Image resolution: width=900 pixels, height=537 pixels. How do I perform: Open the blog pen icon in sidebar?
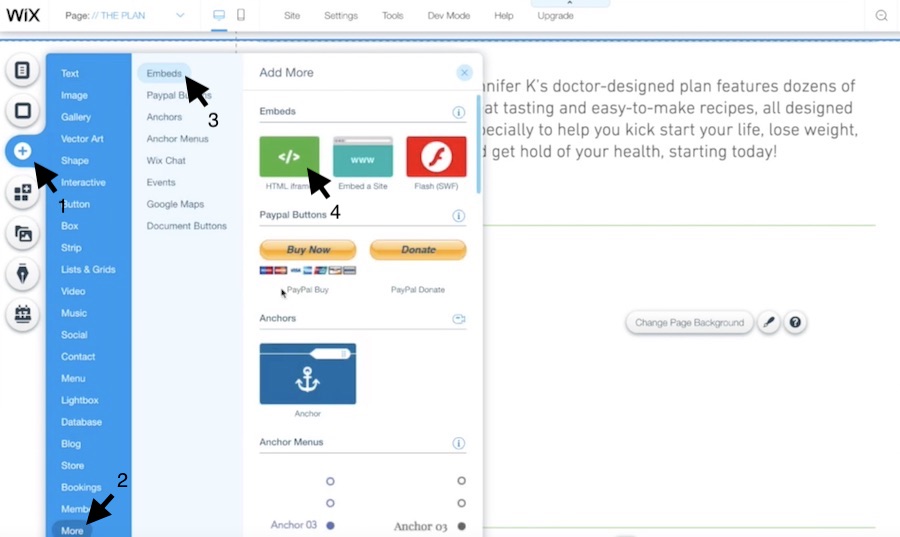pyautogui.click(x=22, y=274)
